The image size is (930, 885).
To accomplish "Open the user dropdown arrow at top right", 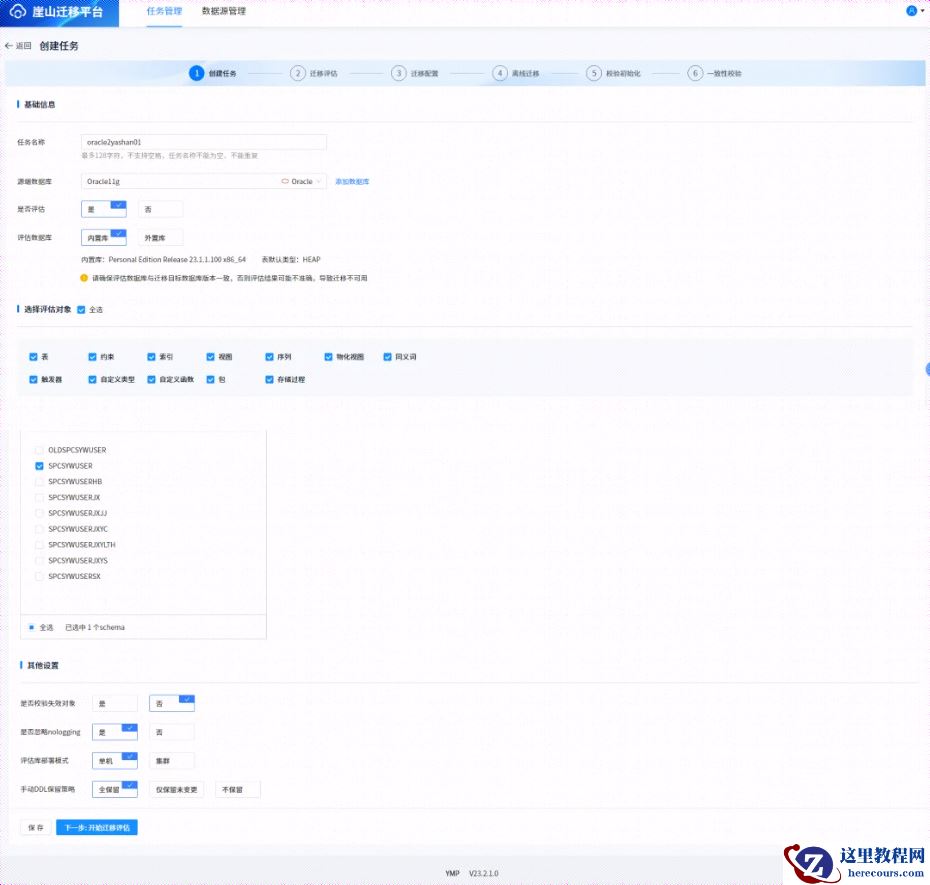I will [922, 12].
